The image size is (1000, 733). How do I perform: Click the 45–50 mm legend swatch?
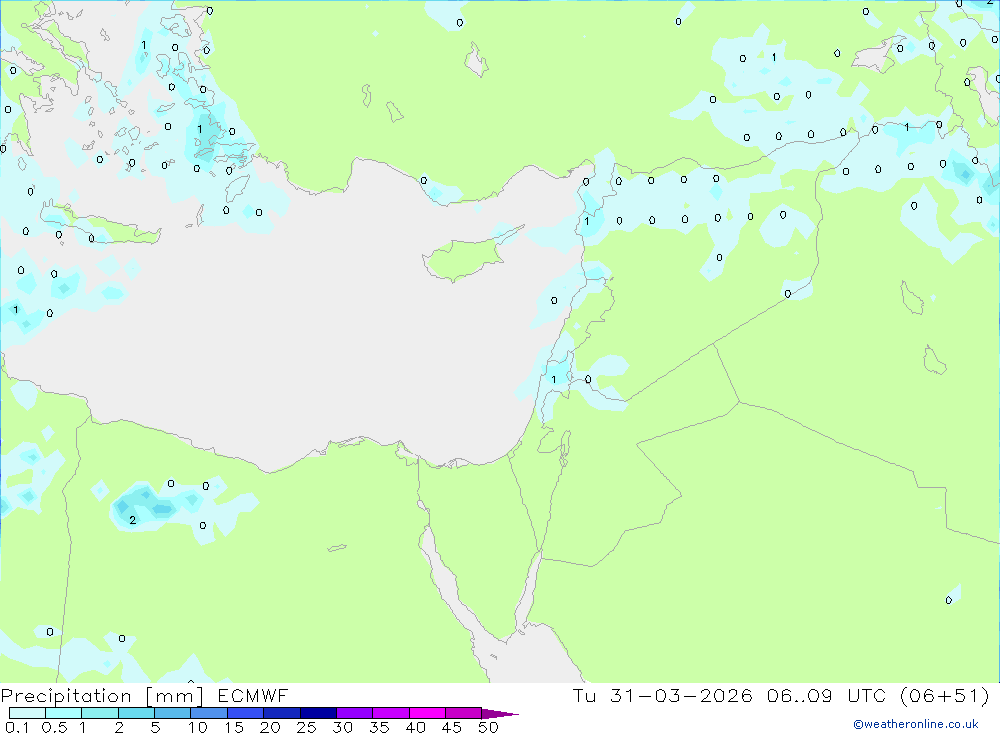point(464,713)
